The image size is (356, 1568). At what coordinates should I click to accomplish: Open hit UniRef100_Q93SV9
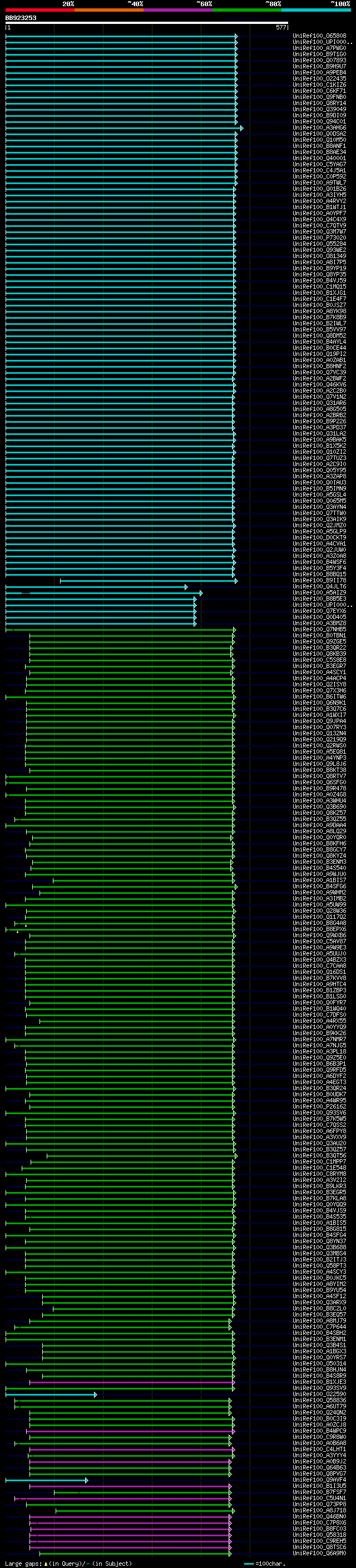coord(319,1388)
